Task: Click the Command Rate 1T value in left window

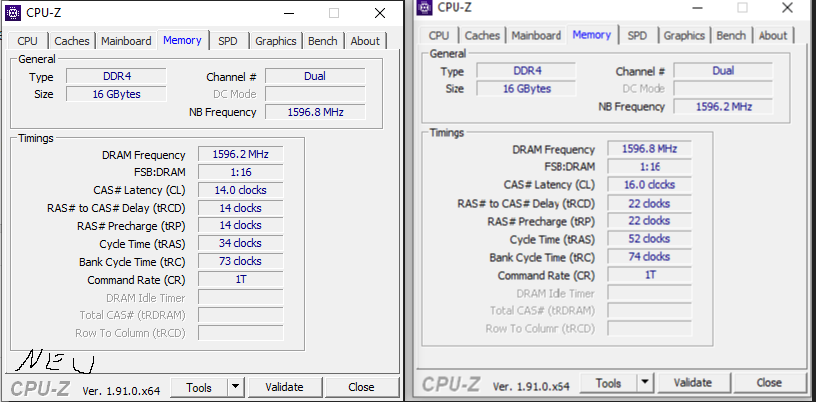Action: pos(240,280)
